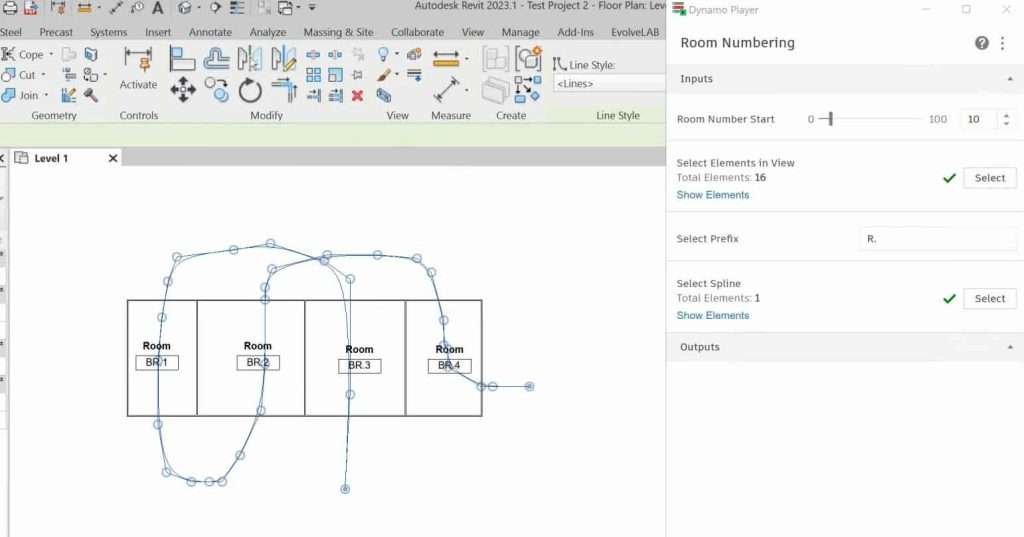
Task: Select the Copy tool in Modify panel
Action: coord(217,90)
